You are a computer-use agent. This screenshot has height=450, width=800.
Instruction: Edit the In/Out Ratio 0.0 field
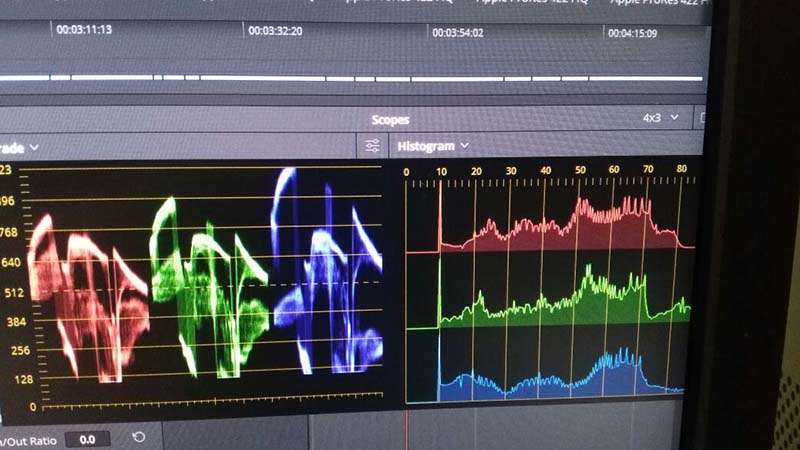pos(87,439)
